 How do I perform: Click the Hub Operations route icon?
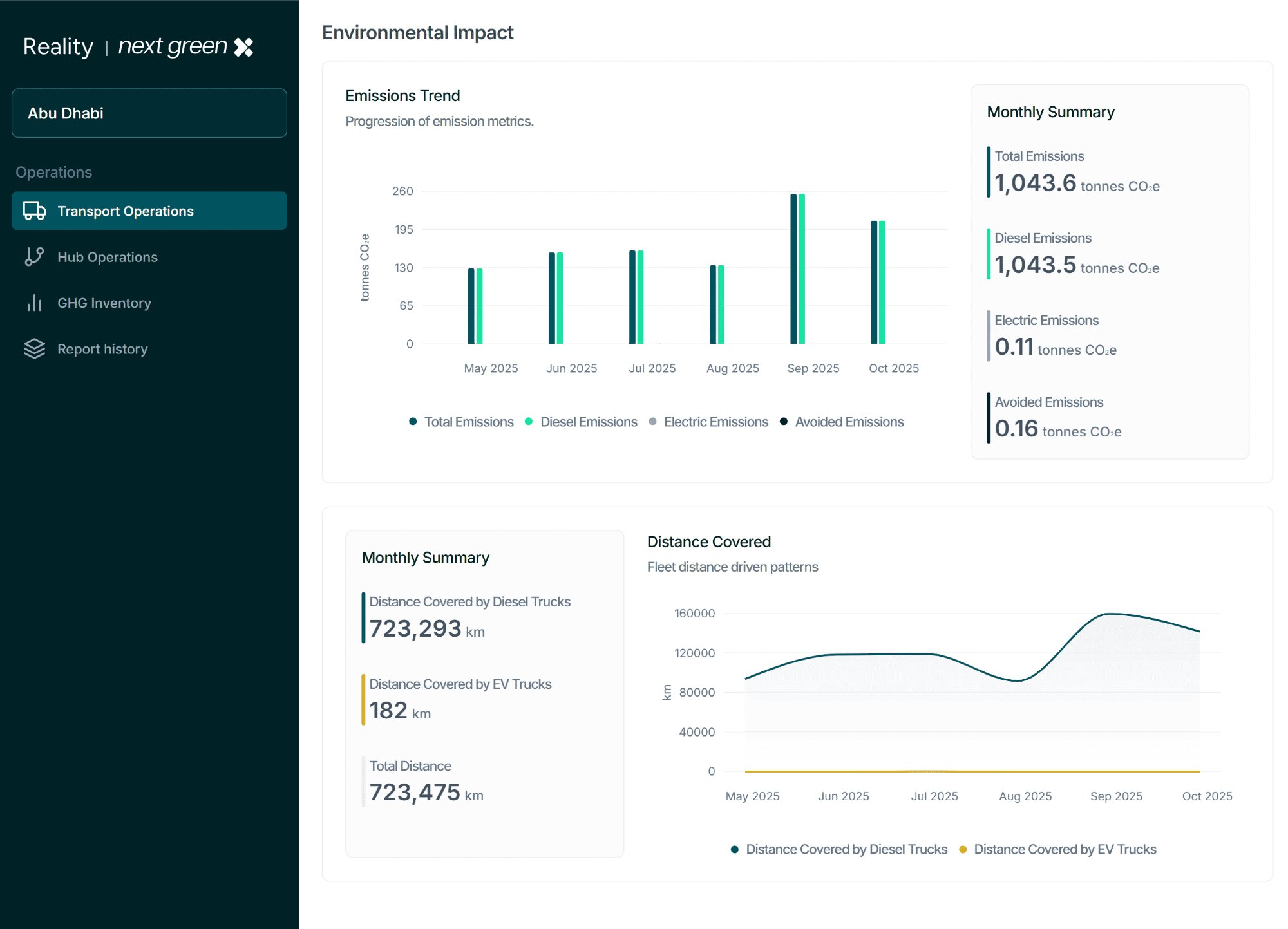click(x=33, y=257)
